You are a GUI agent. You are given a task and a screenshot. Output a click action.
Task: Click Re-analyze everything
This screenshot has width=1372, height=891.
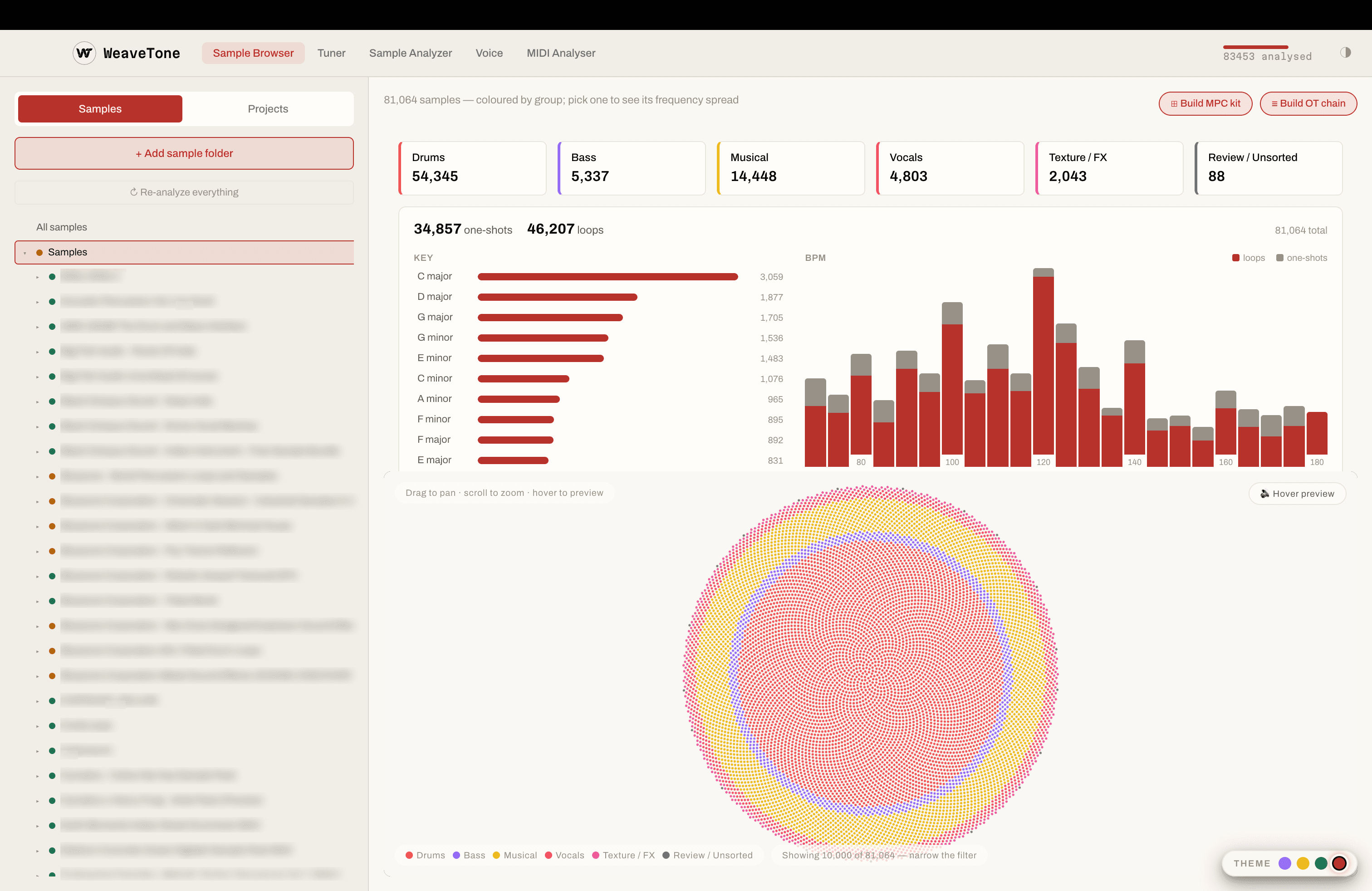click(184, 192)
